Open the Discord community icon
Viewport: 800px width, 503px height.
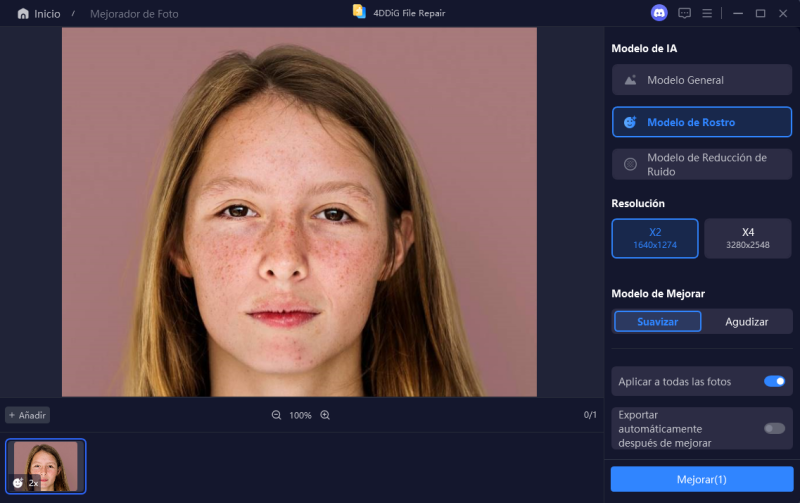point(659,13)
